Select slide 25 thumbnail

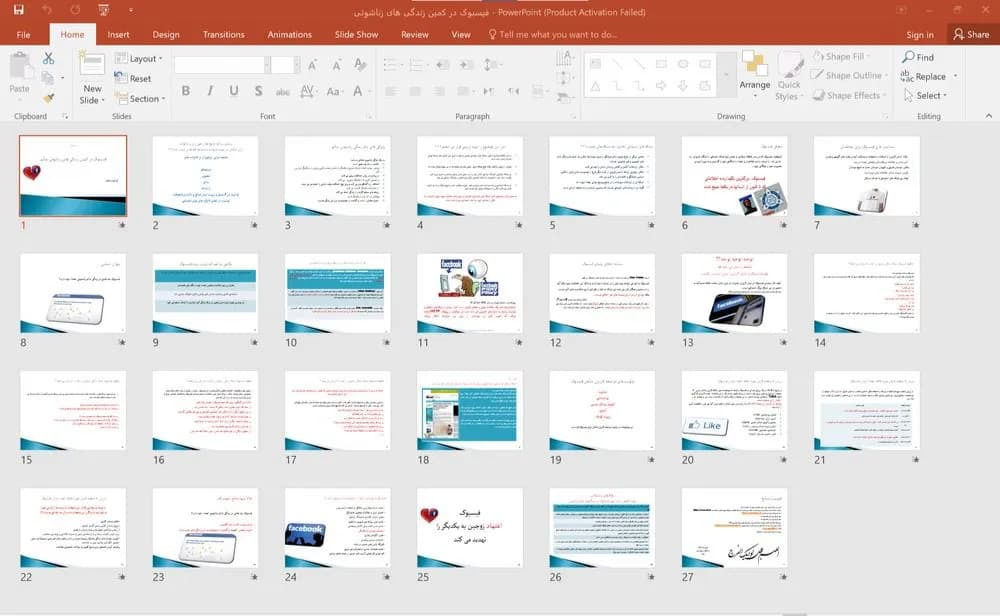[x=469, y=527]
